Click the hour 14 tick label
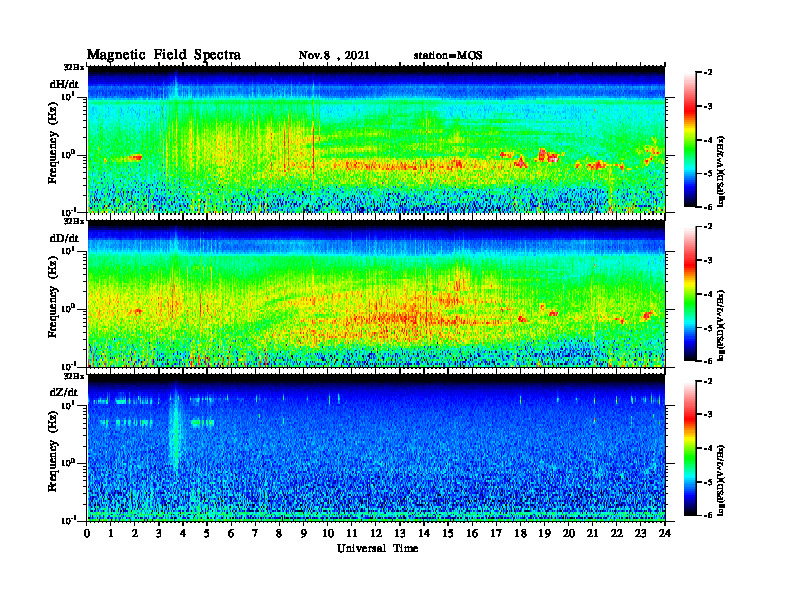Viewport: 792px width, 612px height. (x=424, y=533)
